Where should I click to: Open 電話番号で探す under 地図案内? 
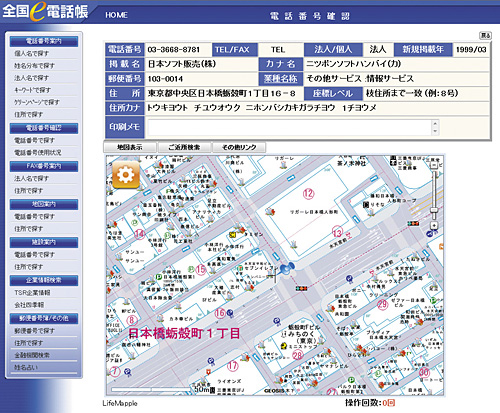(x=34, y=217)
